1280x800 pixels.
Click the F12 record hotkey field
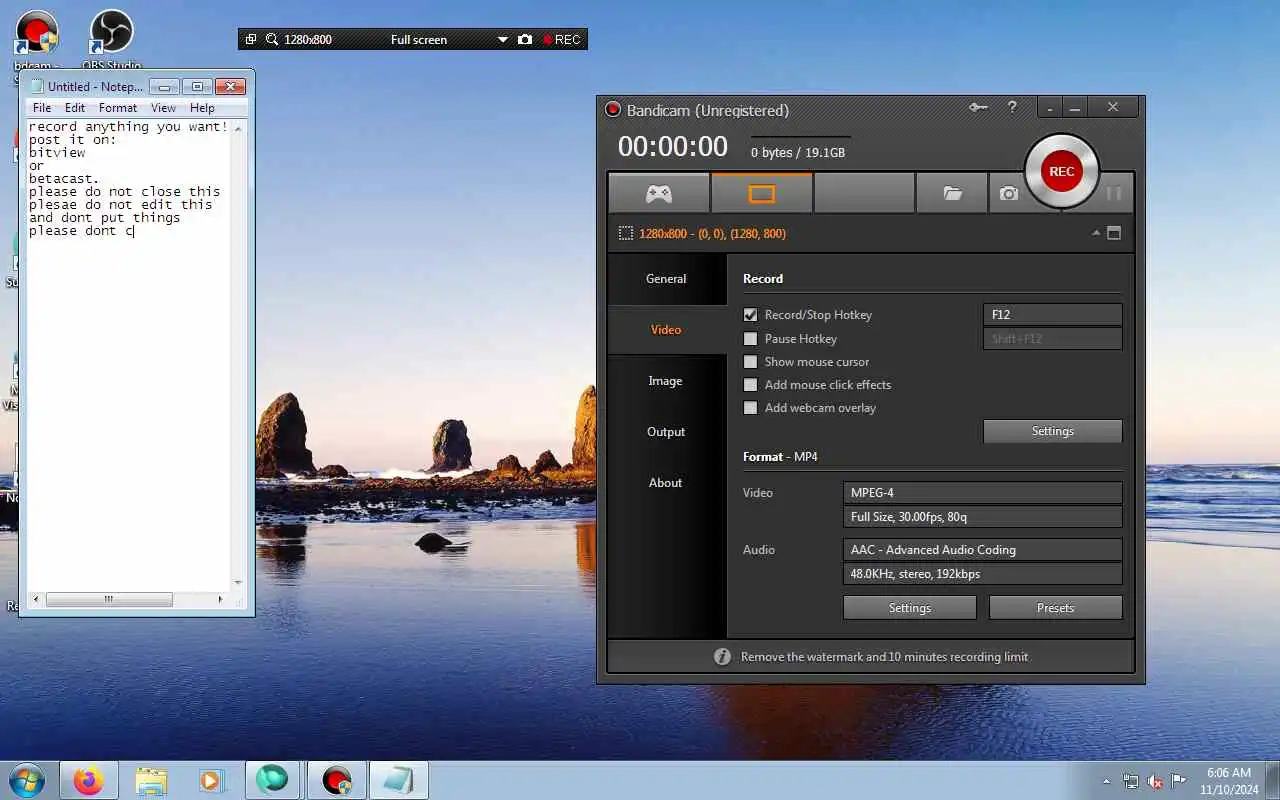1053,314
